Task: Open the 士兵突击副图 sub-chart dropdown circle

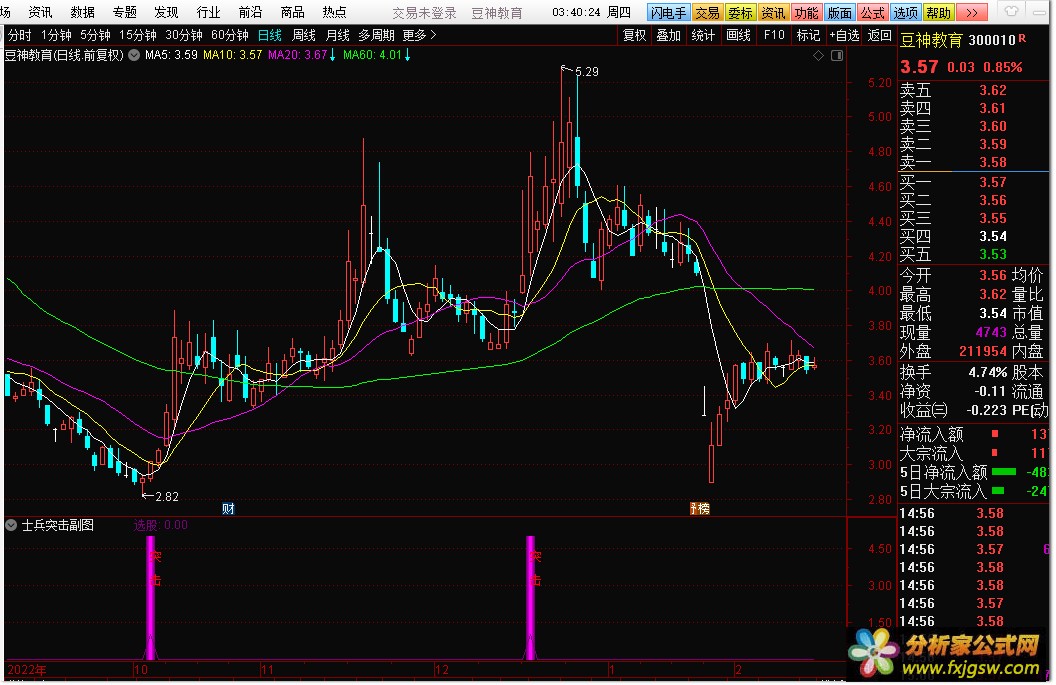Action: click(x=11, y=525)
